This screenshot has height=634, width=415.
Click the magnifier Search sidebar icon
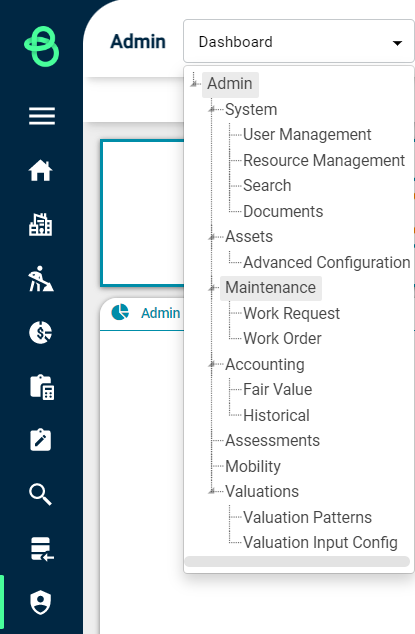pos(40,495)
